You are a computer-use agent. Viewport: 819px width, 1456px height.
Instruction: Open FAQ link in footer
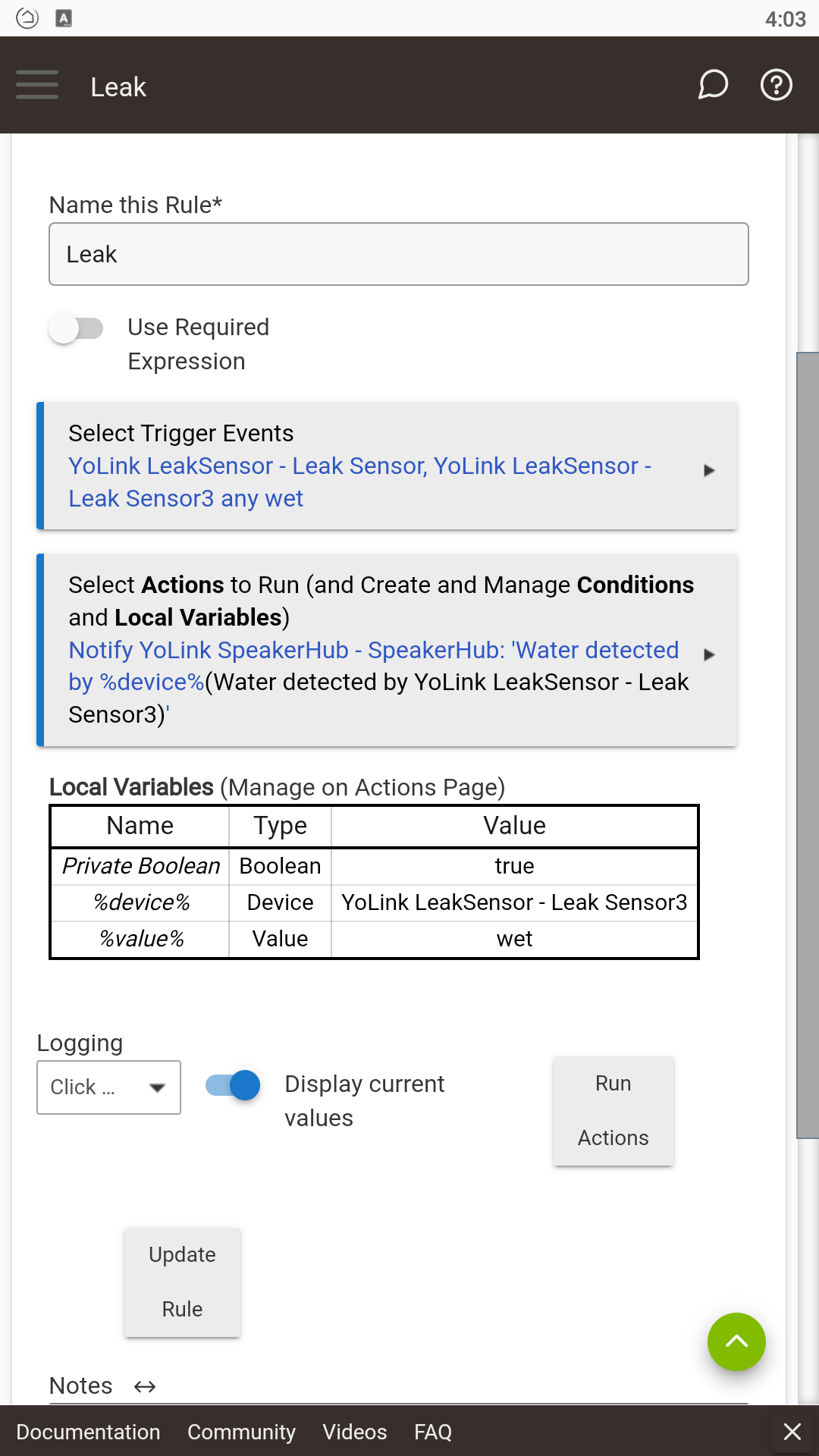[x=433, y=1432]
